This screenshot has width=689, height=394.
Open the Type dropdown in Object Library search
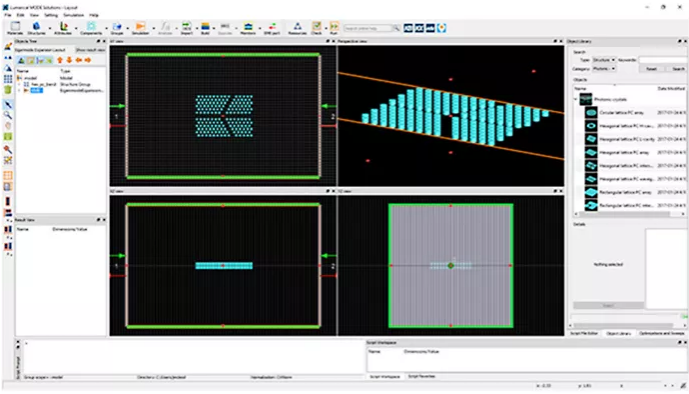604,60
